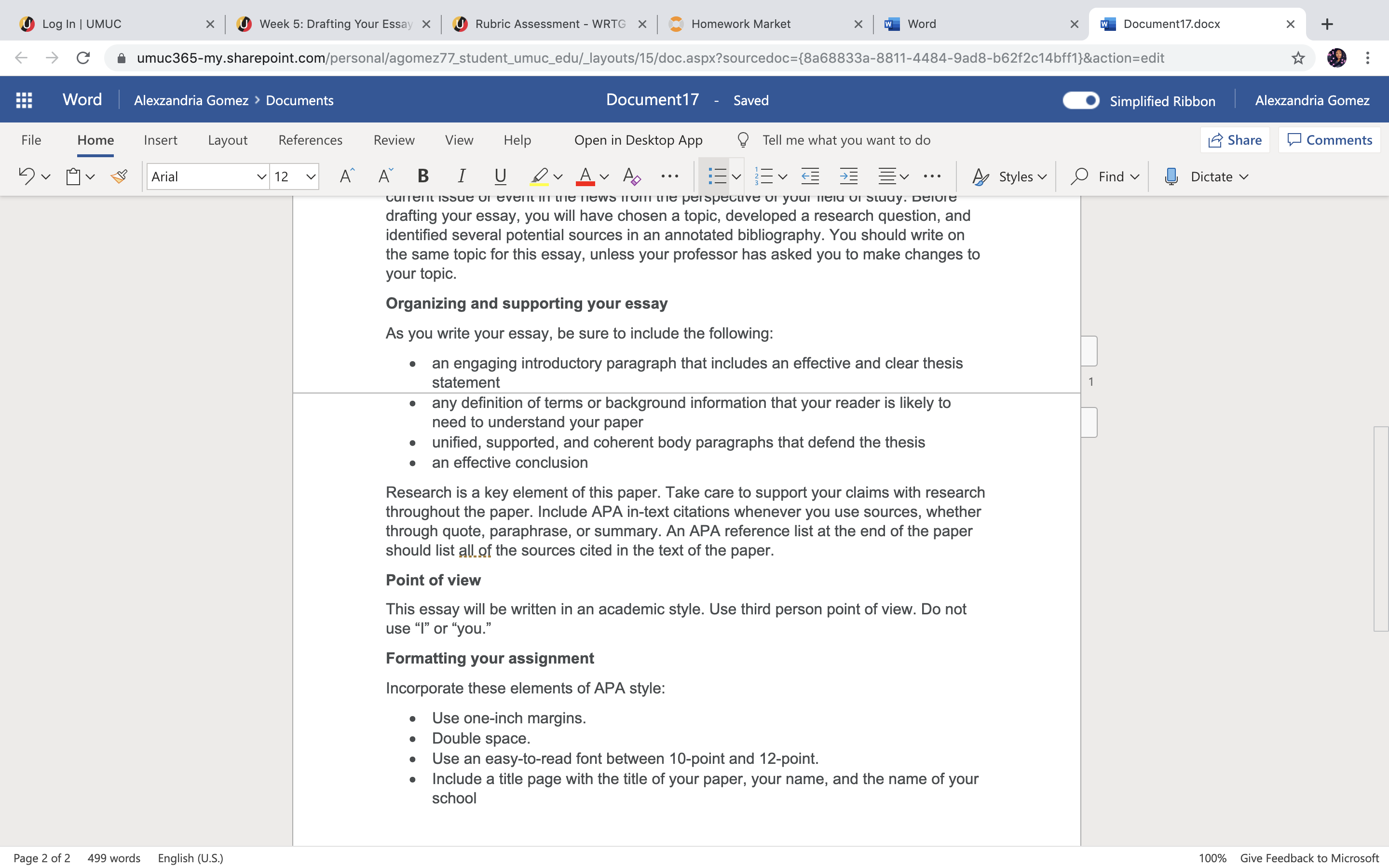Increase indent of the paragraph

[x=848, y=176]
